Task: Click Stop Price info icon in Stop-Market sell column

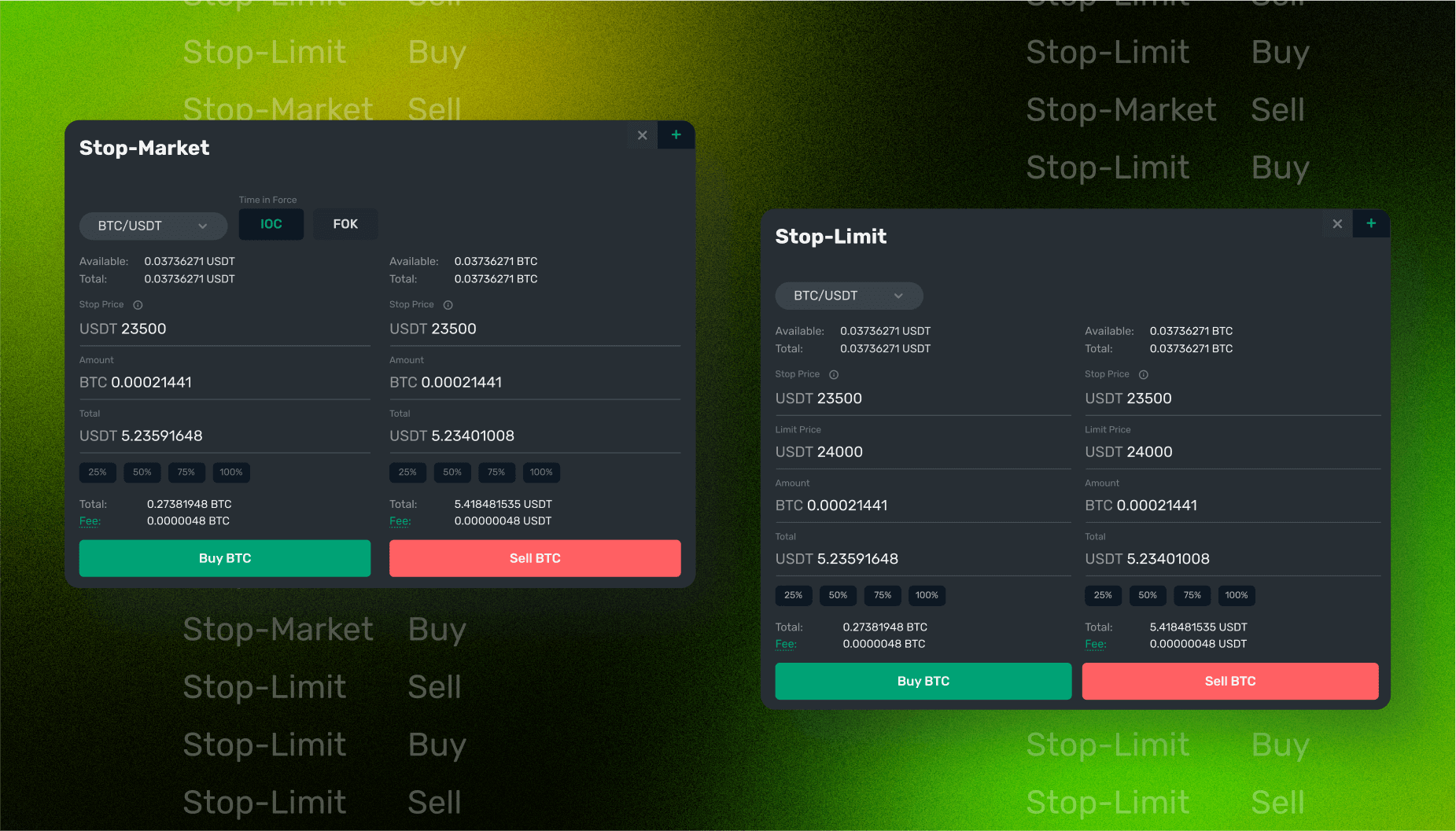Action: (448, 305)
